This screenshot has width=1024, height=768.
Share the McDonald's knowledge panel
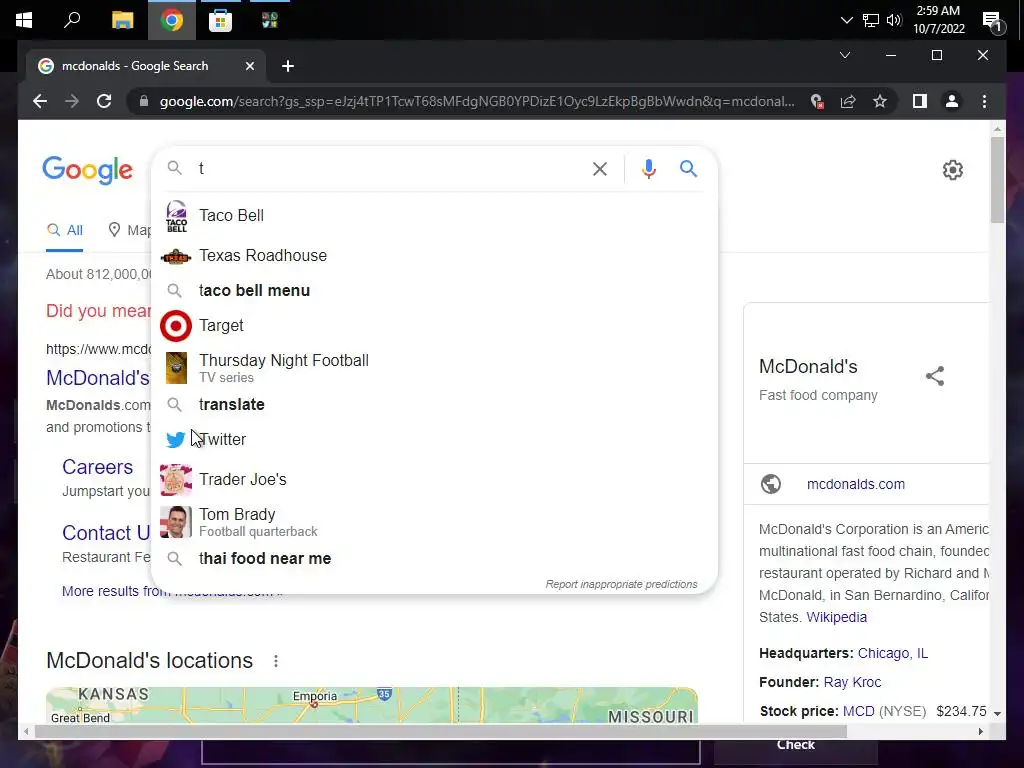tap(935, 376)
